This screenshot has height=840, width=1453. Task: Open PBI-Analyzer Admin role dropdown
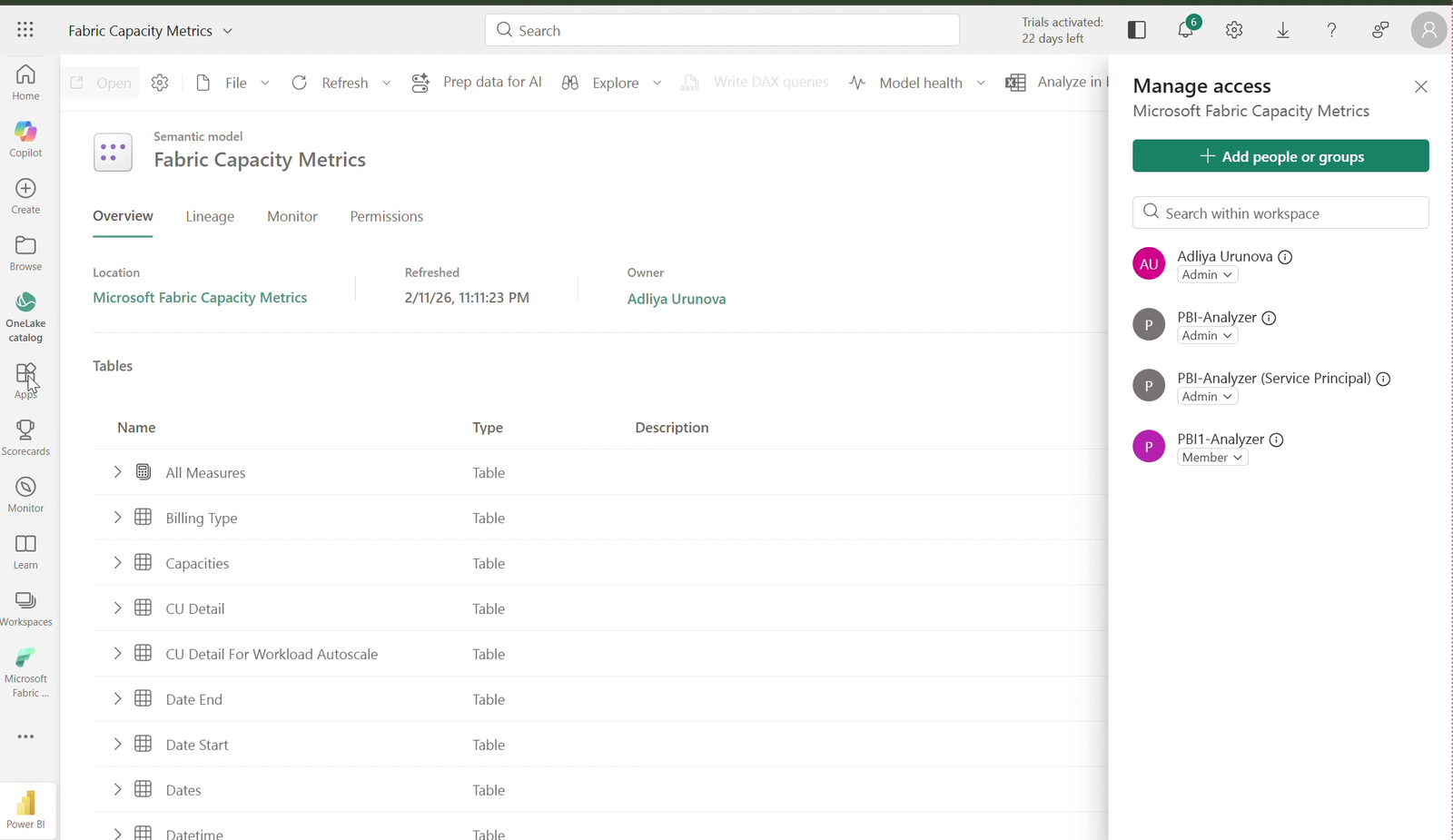[x=1208, y=335]
